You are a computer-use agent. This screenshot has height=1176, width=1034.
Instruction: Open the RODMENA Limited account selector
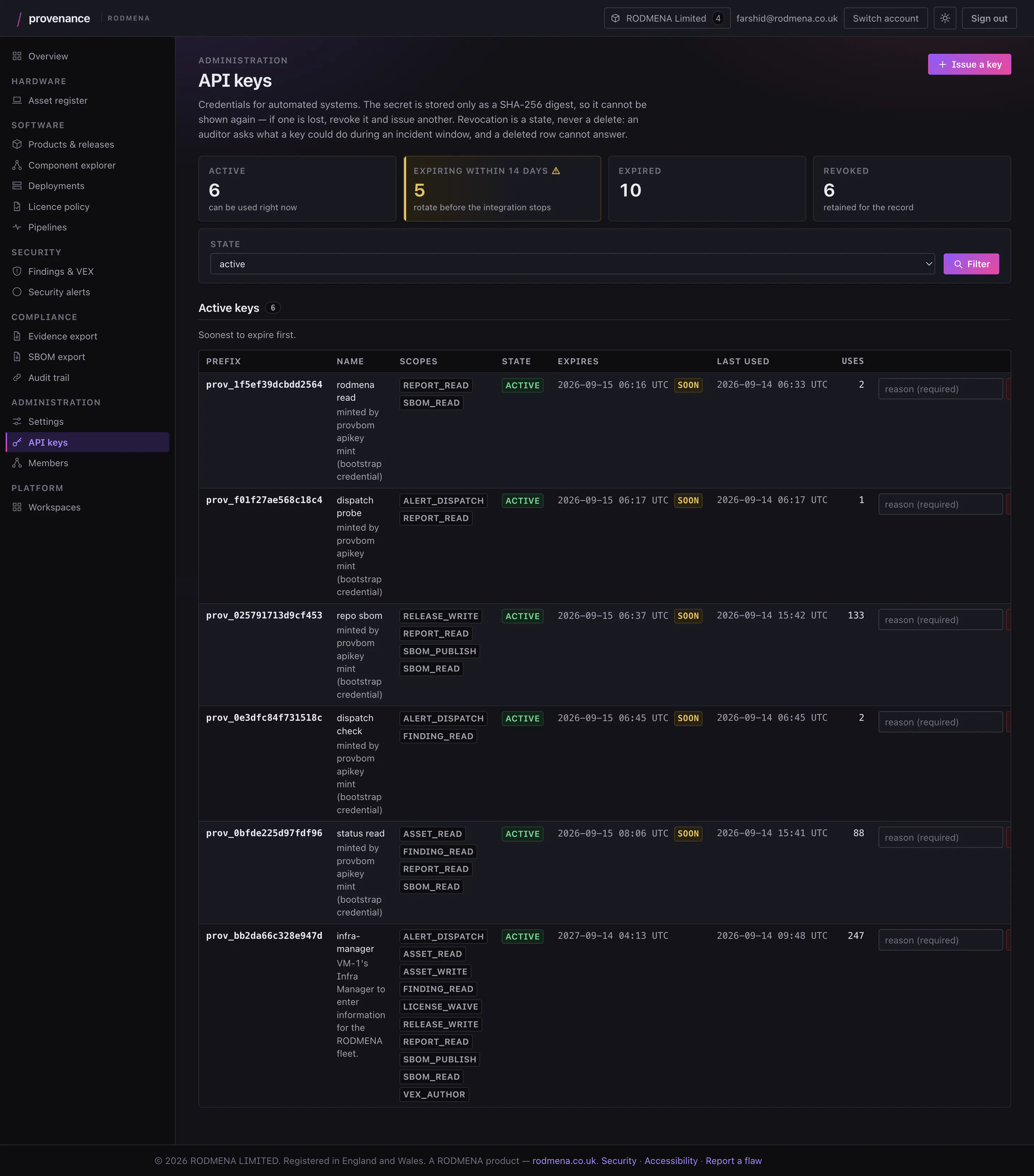pos(667,18)
